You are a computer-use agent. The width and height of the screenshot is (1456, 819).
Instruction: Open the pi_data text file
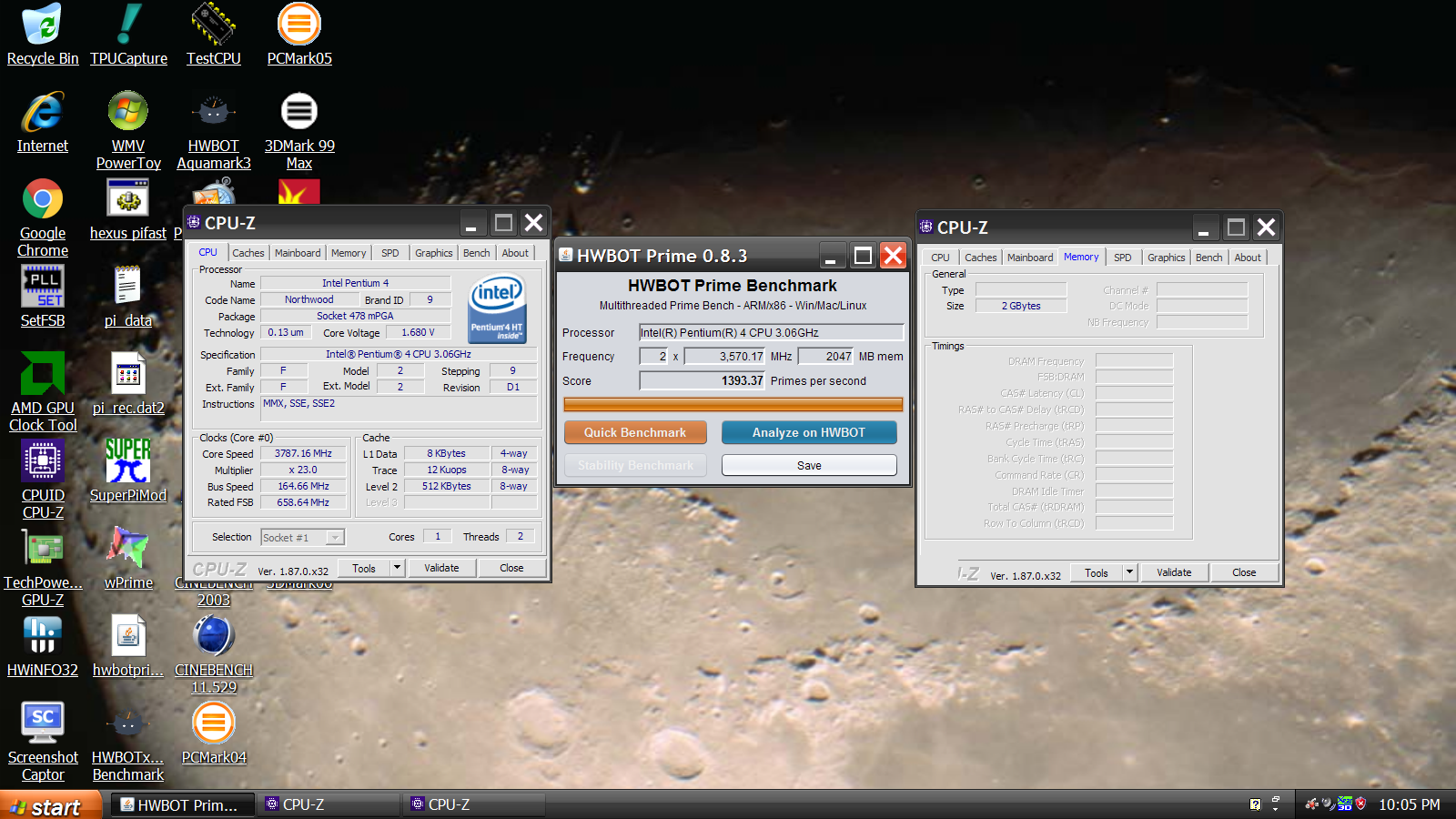point(128,297)
